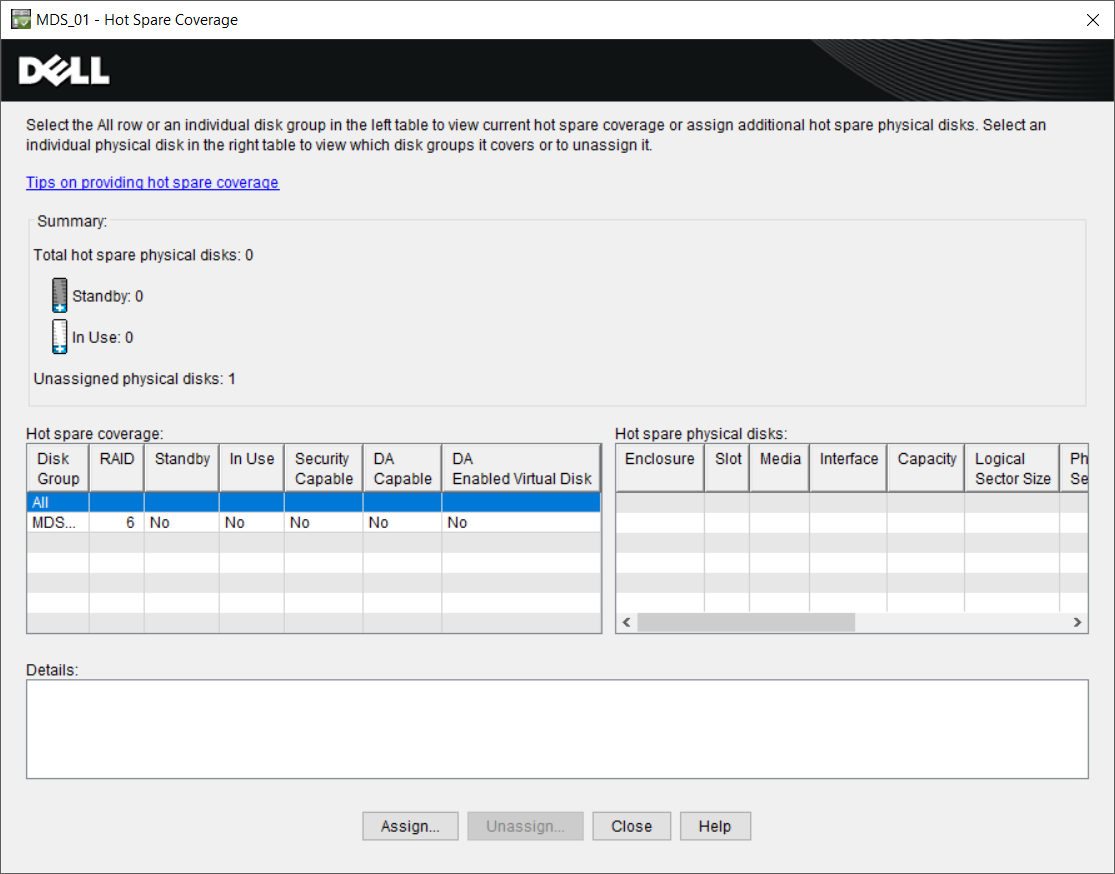Screen dimensions: 1115x874
Task: Click the DA Capable 'No' cell
Action: pyautogui.click(x=402, y=523)
